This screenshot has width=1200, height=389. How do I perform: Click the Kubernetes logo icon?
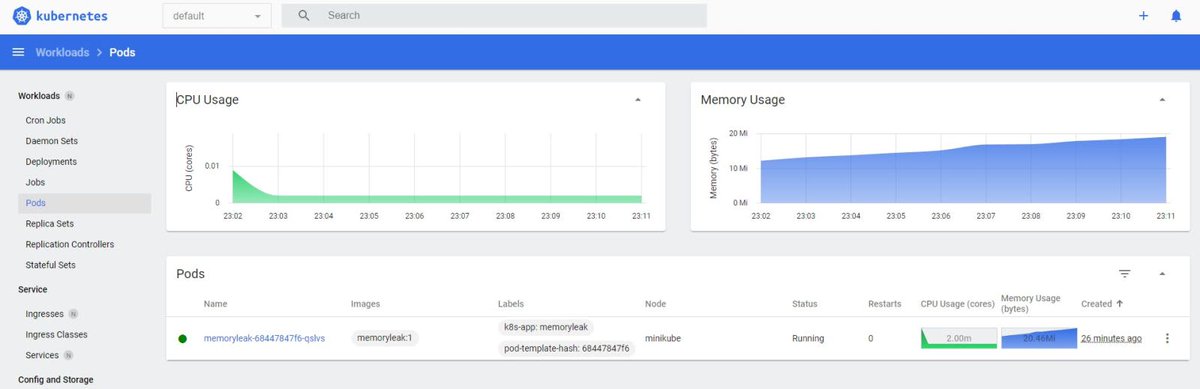22,16
